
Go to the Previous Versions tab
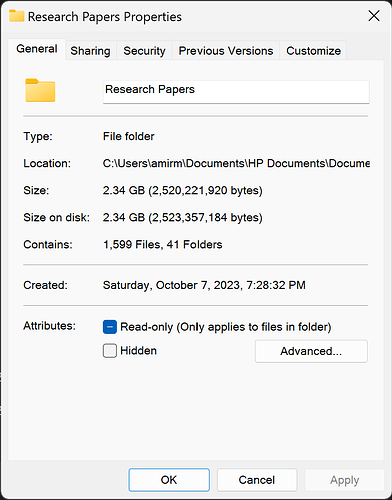[x=226, y=51]
